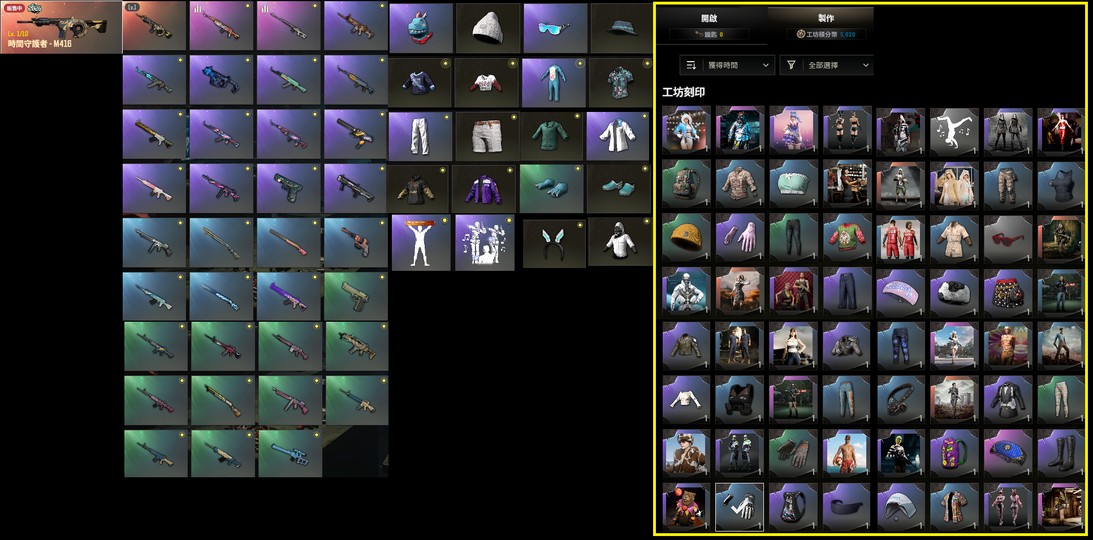Select the bunny ears headband item
Screen dimensions: 1093x540
tap(554, 243)
